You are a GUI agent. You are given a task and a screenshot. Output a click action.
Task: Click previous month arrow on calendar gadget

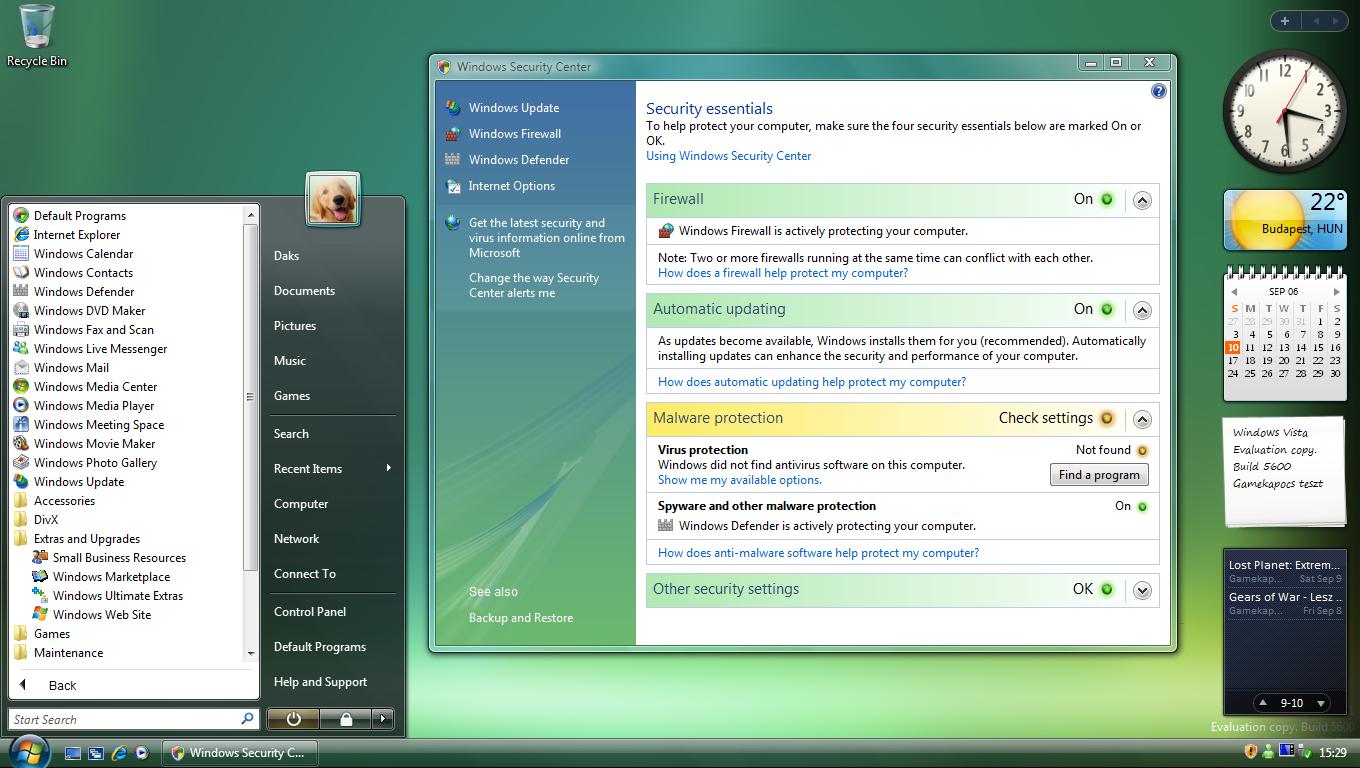tap(1234, 292)
